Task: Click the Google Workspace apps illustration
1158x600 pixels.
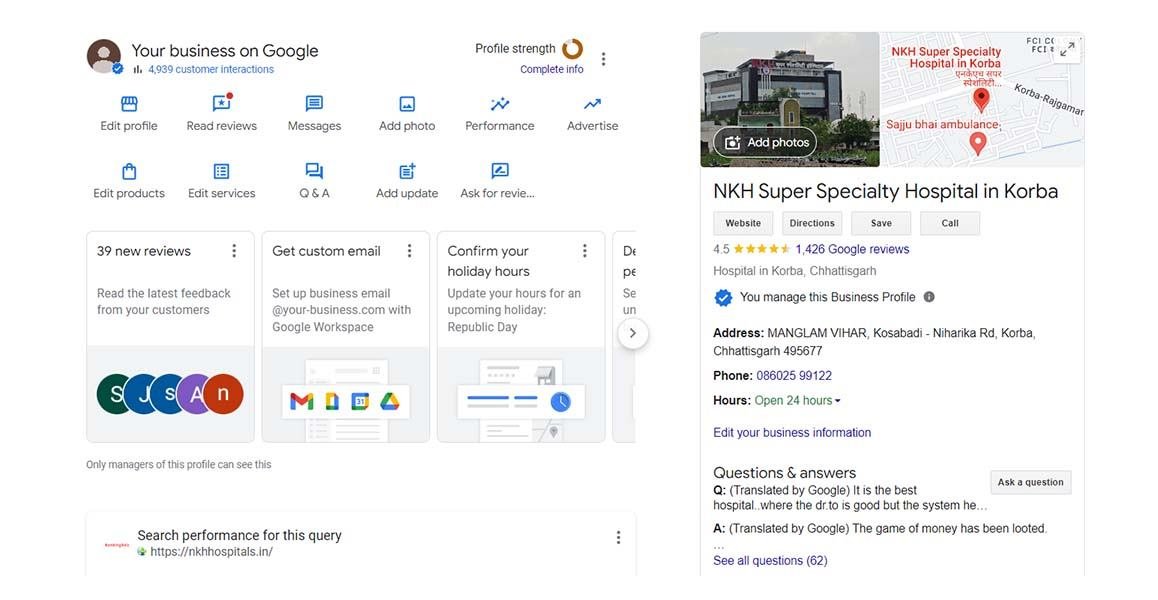Action: tap(345, 401)
